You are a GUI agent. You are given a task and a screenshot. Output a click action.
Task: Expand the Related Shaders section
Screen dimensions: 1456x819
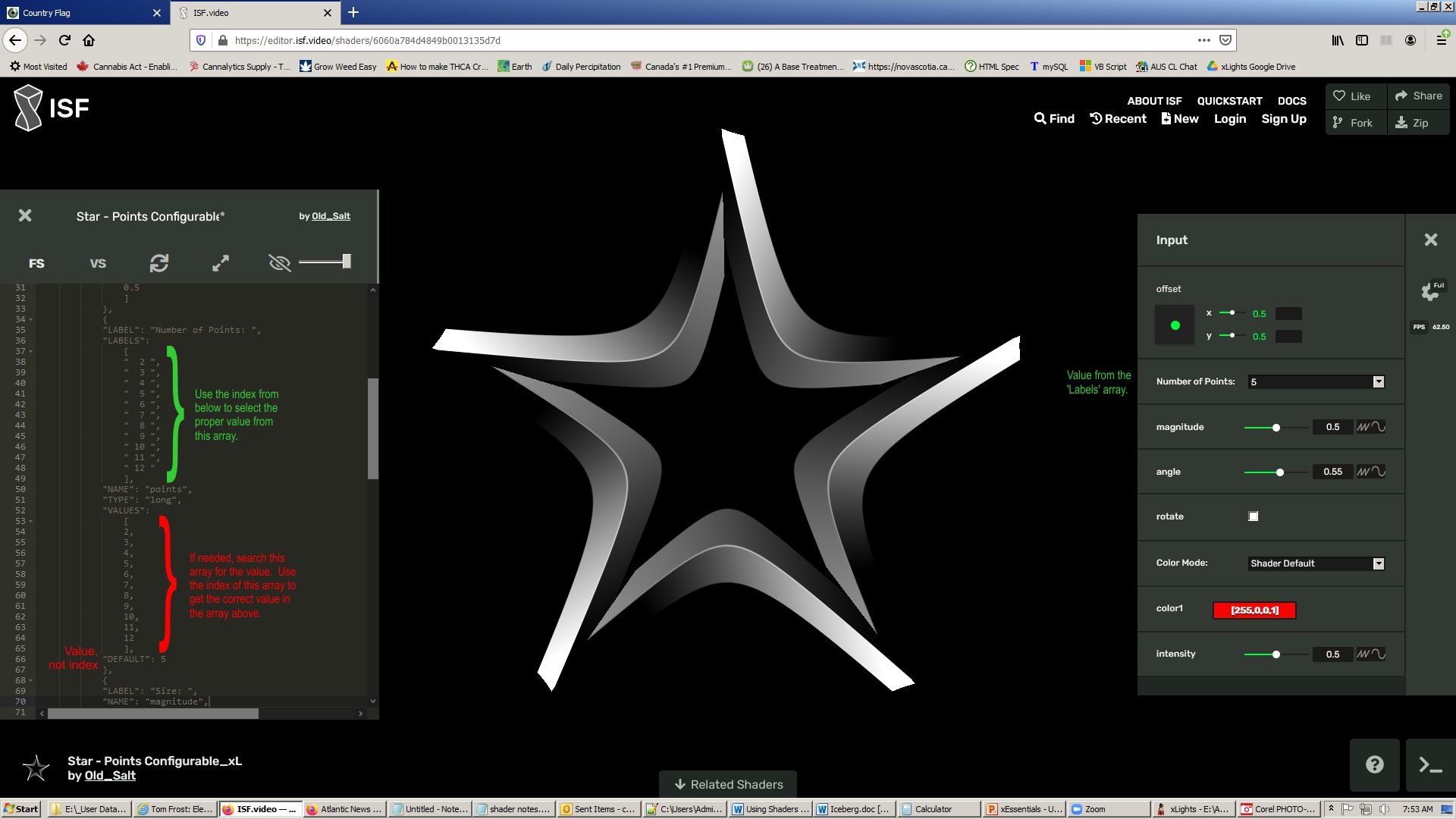pos(728,784)
